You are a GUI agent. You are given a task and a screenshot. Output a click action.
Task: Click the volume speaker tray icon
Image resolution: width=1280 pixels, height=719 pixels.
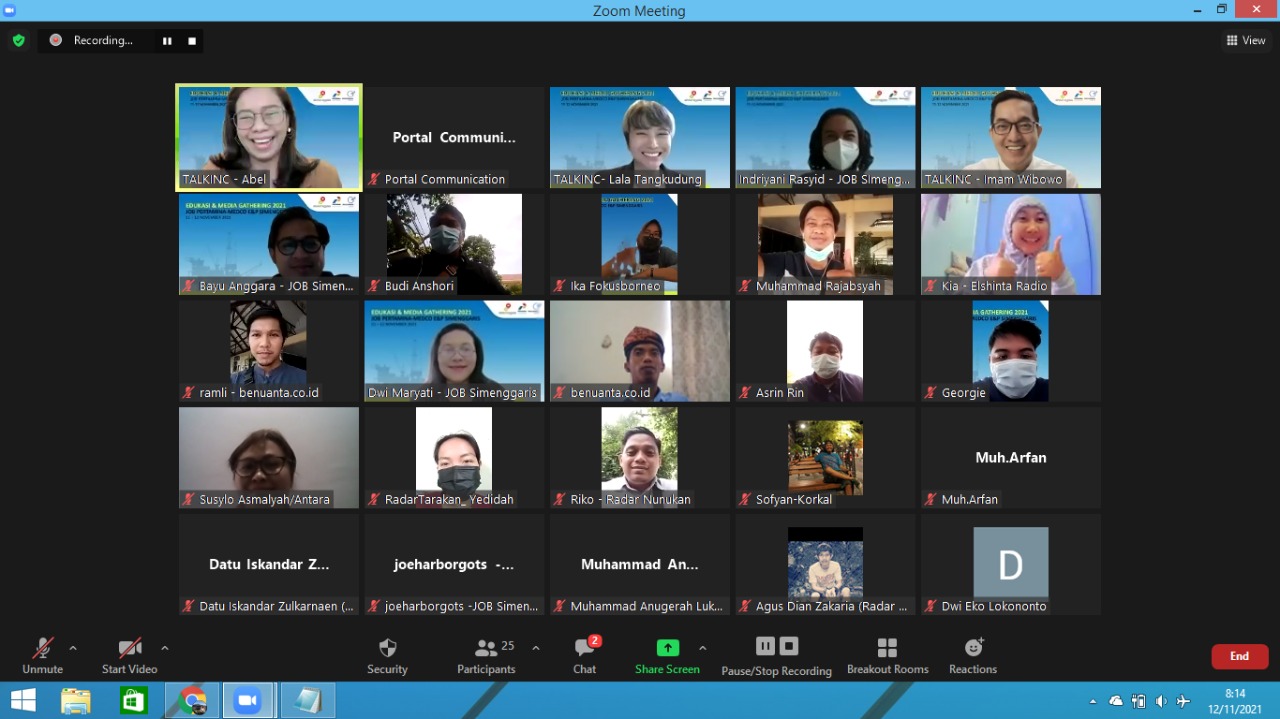pos(1161,701)
